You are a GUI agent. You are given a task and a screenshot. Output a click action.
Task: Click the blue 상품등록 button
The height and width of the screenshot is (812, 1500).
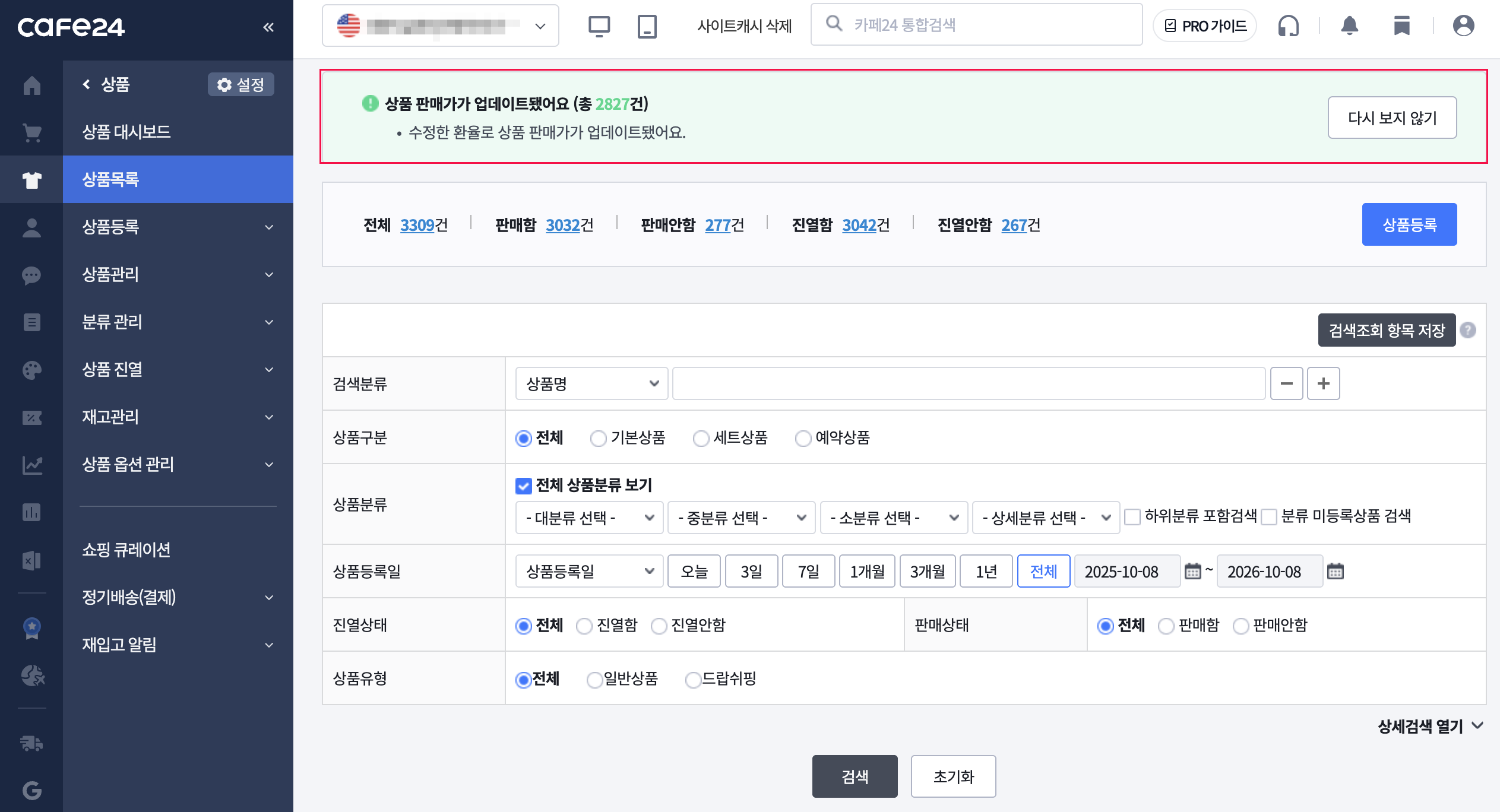pos(1409,224)
